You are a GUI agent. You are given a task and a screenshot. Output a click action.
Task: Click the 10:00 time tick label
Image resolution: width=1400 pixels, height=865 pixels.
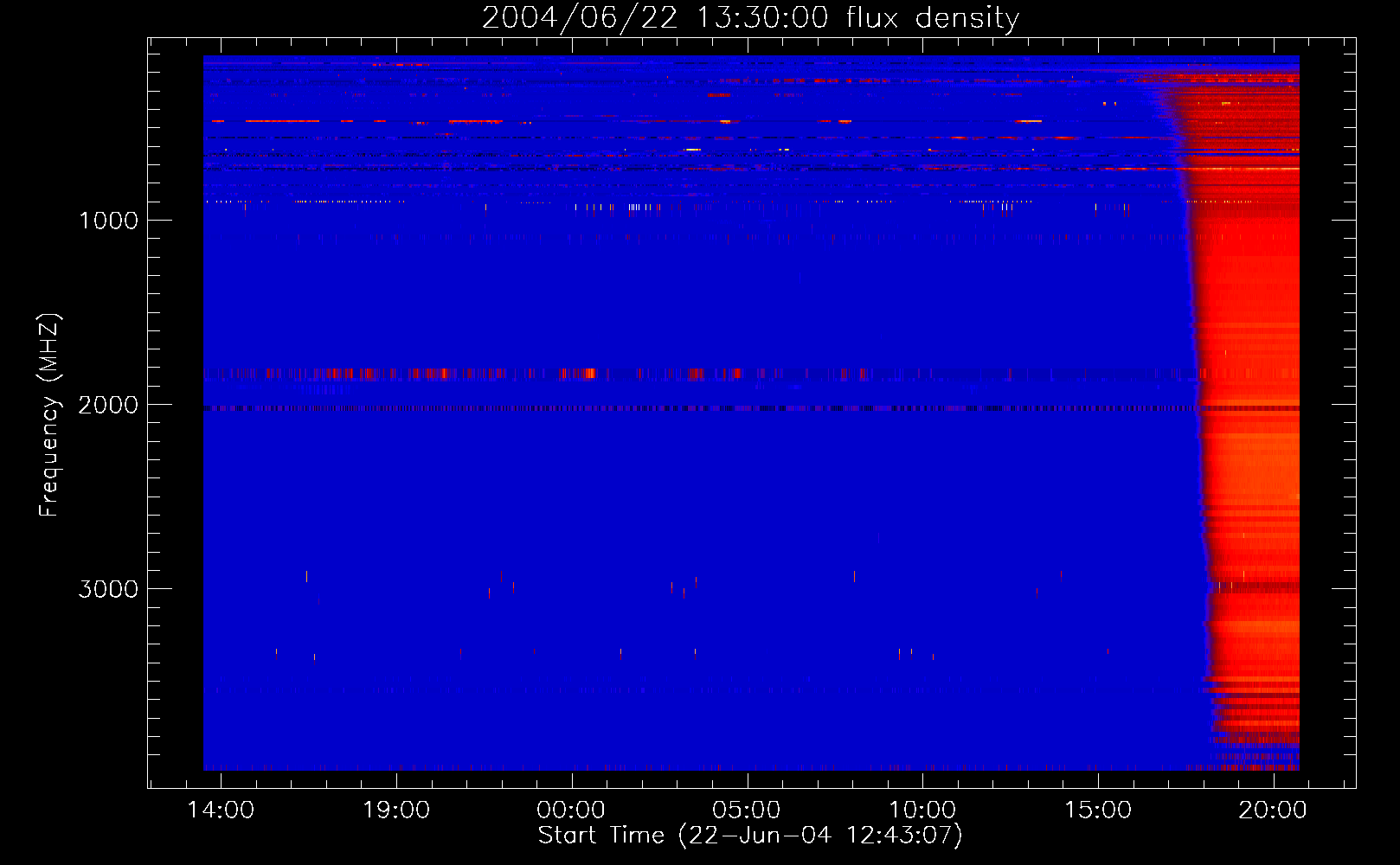pos(922,811)
